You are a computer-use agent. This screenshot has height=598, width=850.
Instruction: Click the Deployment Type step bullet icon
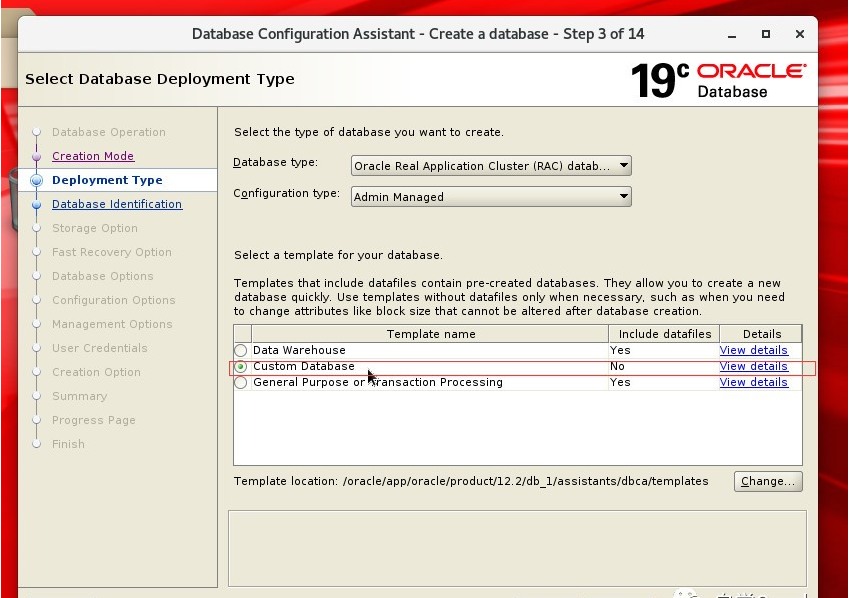(x=37, y=181)
